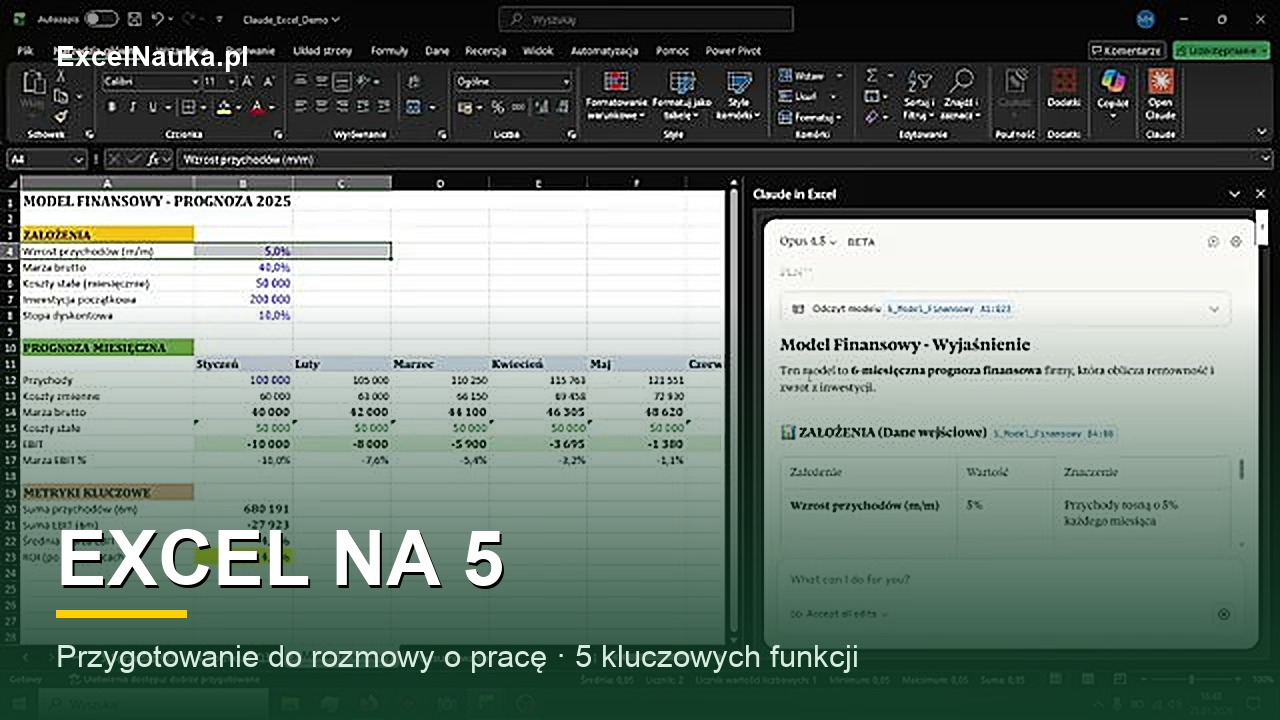
Task: Toggle Wrap Text
Action: (x=414, y=81)
